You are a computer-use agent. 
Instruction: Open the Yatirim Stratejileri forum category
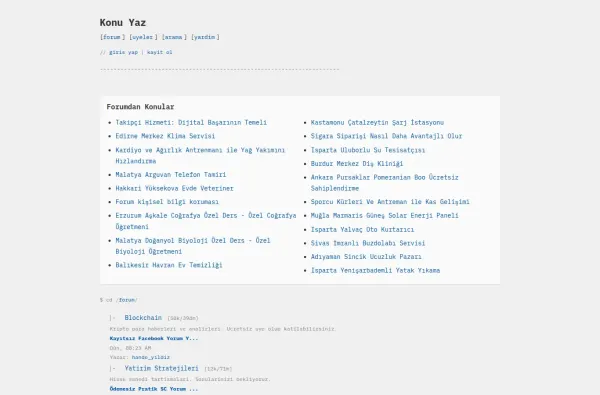[x=161, y=368]
